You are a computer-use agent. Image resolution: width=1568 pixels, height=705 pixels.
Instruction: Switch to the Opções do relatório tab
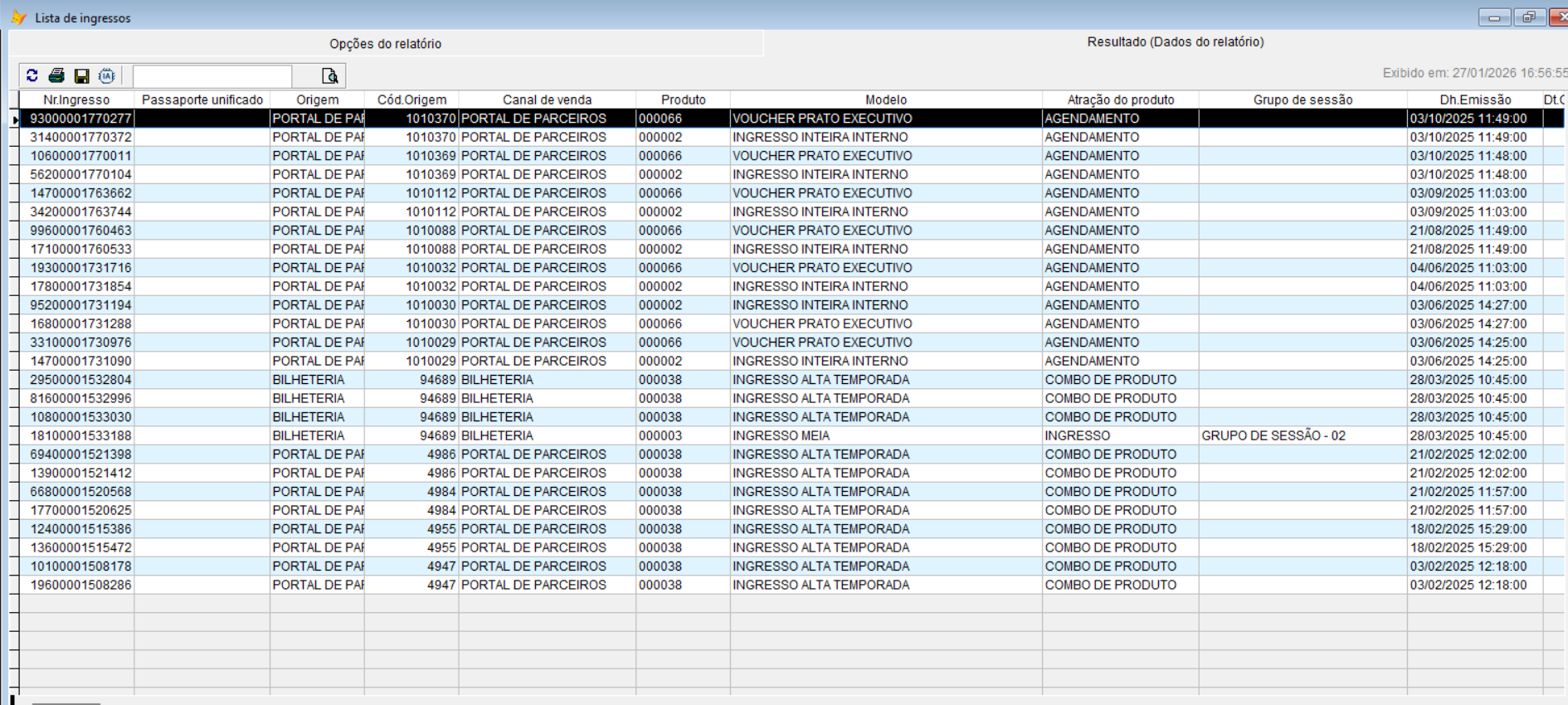coord(385,44)
